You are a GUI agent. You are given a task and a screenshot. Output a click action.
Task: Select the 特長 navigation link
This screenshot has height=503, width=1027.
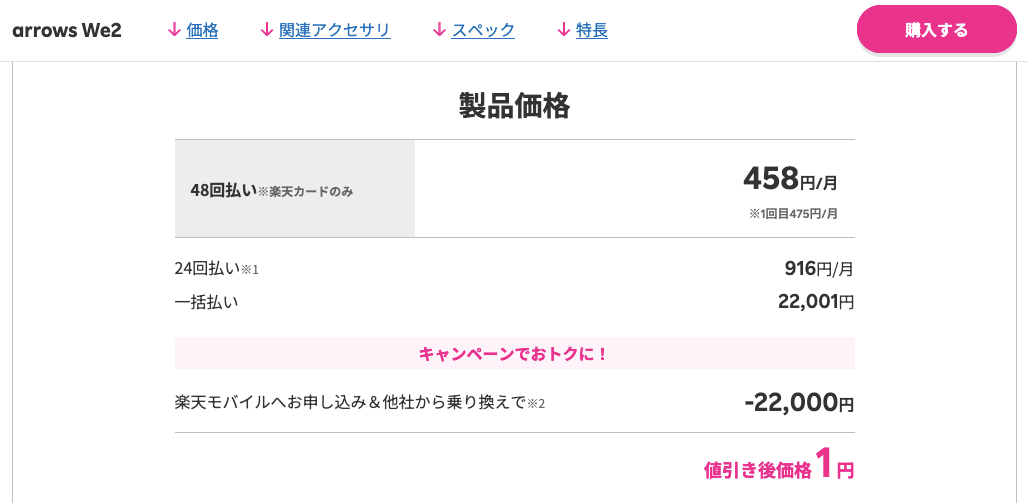tap(592, 30)
